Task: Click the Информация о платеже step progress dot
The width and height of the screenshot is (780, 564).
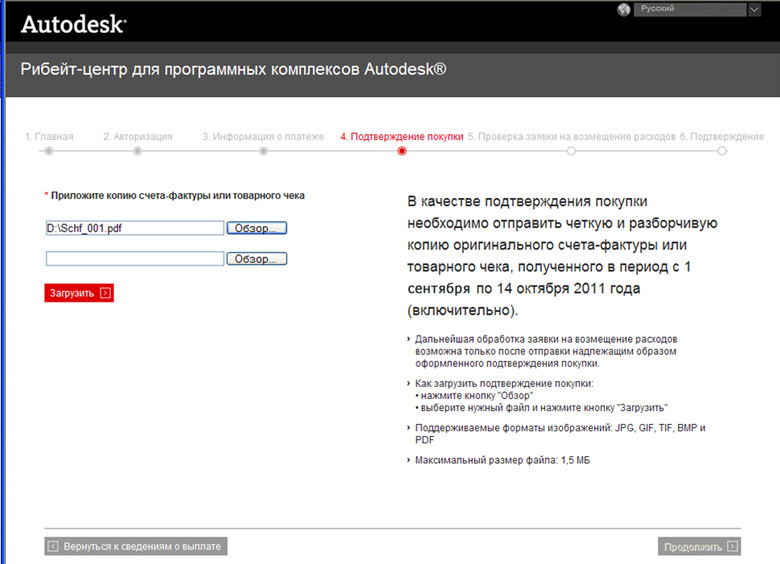Action: click(263, 151)
